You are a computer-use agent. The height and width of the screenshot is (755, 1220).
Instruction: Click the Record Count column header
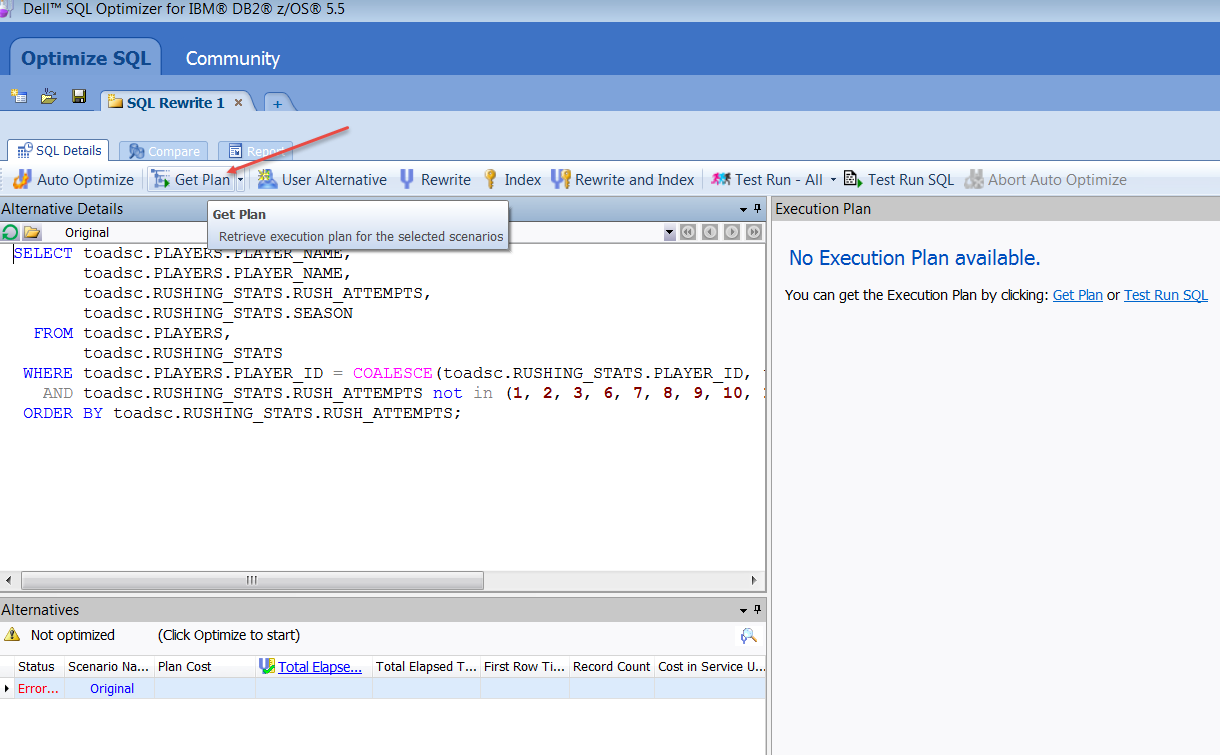pos(610,667)
